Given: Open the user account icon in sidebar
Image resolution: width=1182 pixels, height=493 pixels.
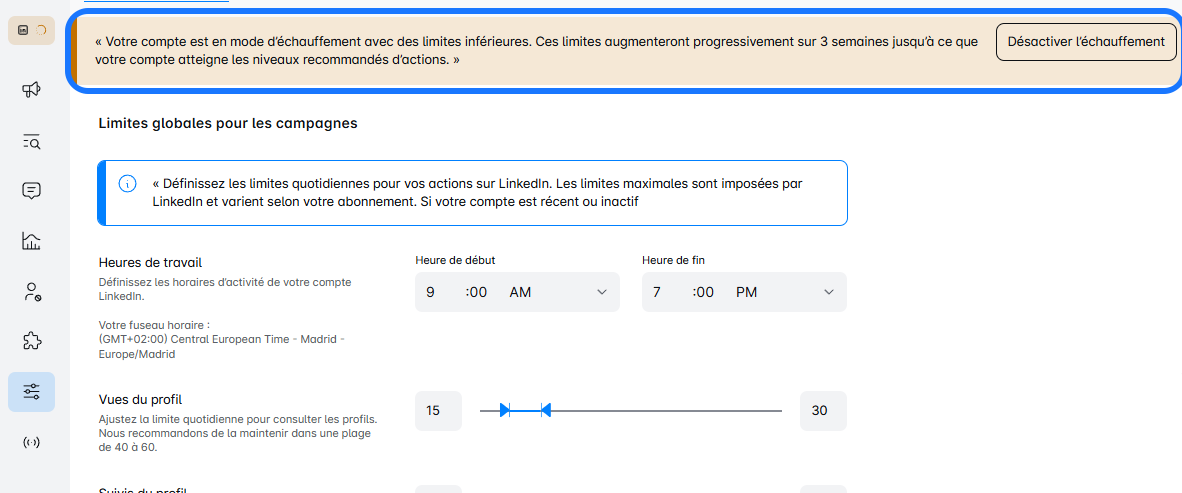Looking at the screenshot, I should [x=31, y=292].
